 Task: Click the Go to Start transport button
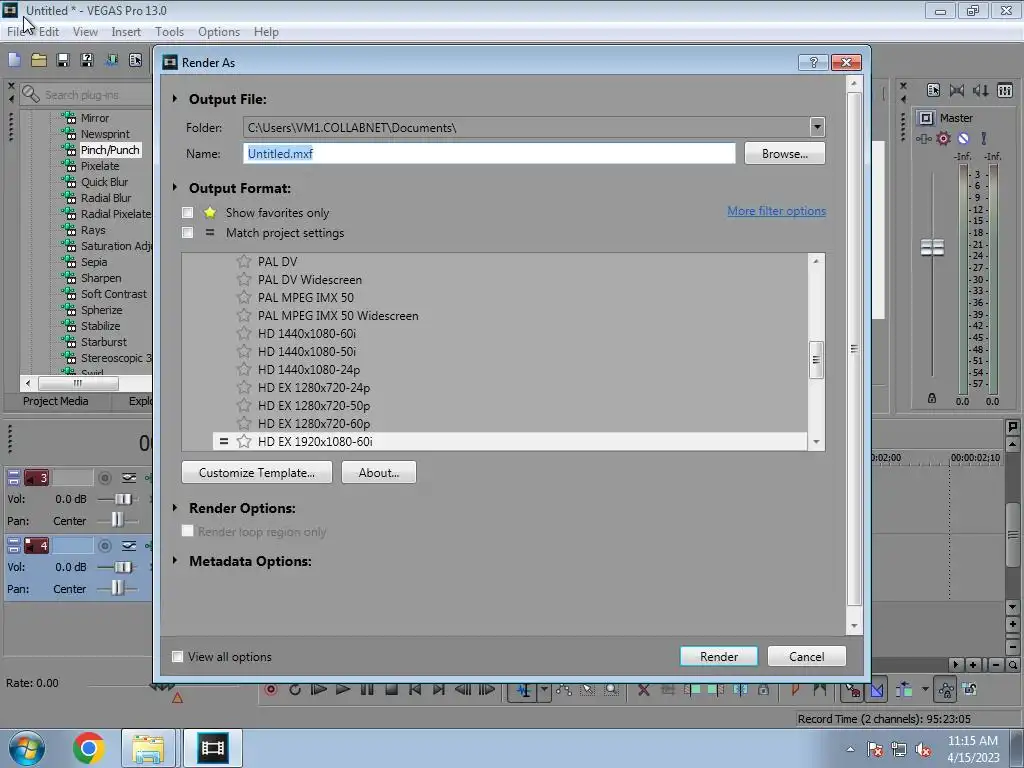tap(415, 690)
